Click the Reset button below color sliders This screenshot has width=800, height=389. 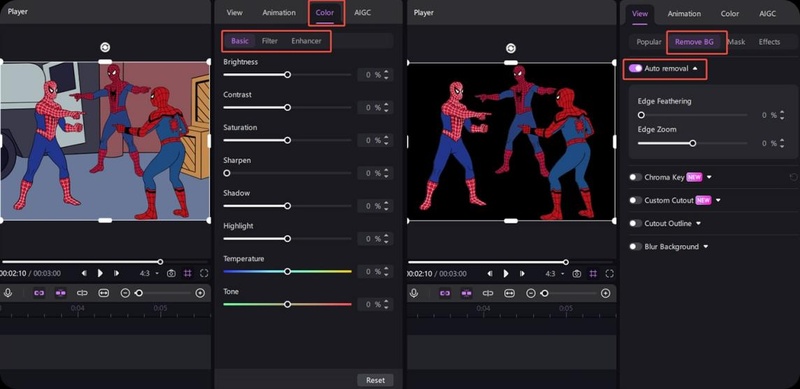(375, 380)
